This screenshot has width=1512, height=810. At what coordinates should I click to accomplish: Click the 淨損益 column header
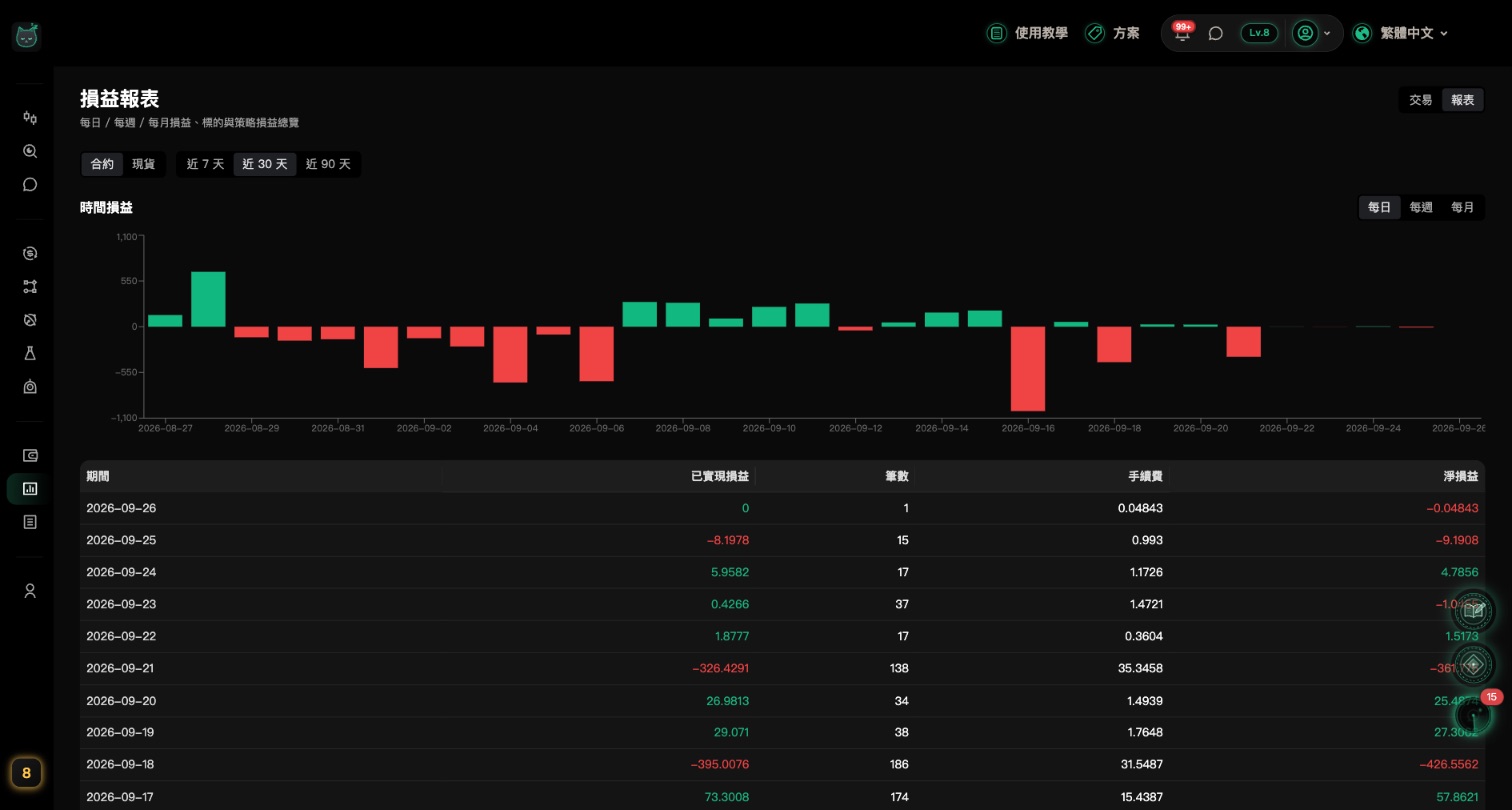click(x=1461, y=477)
